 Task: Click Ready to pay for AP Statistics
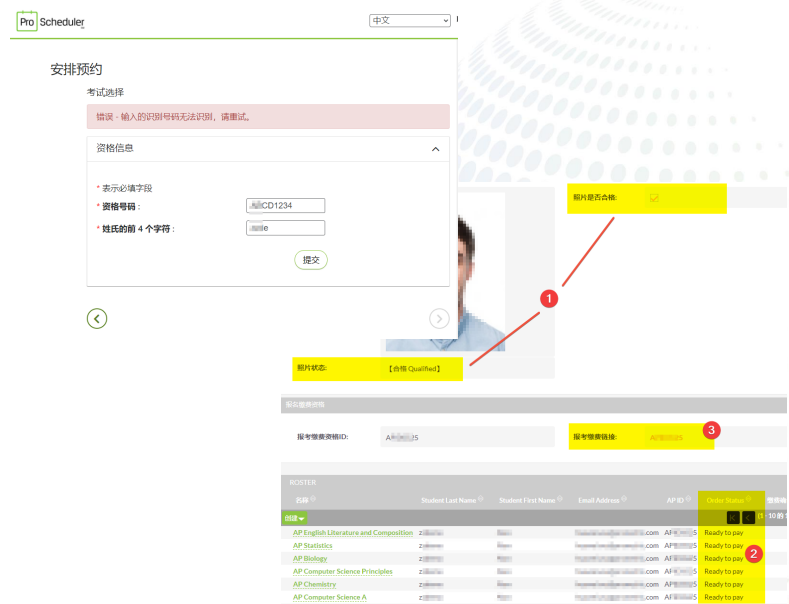coord(724,546)
